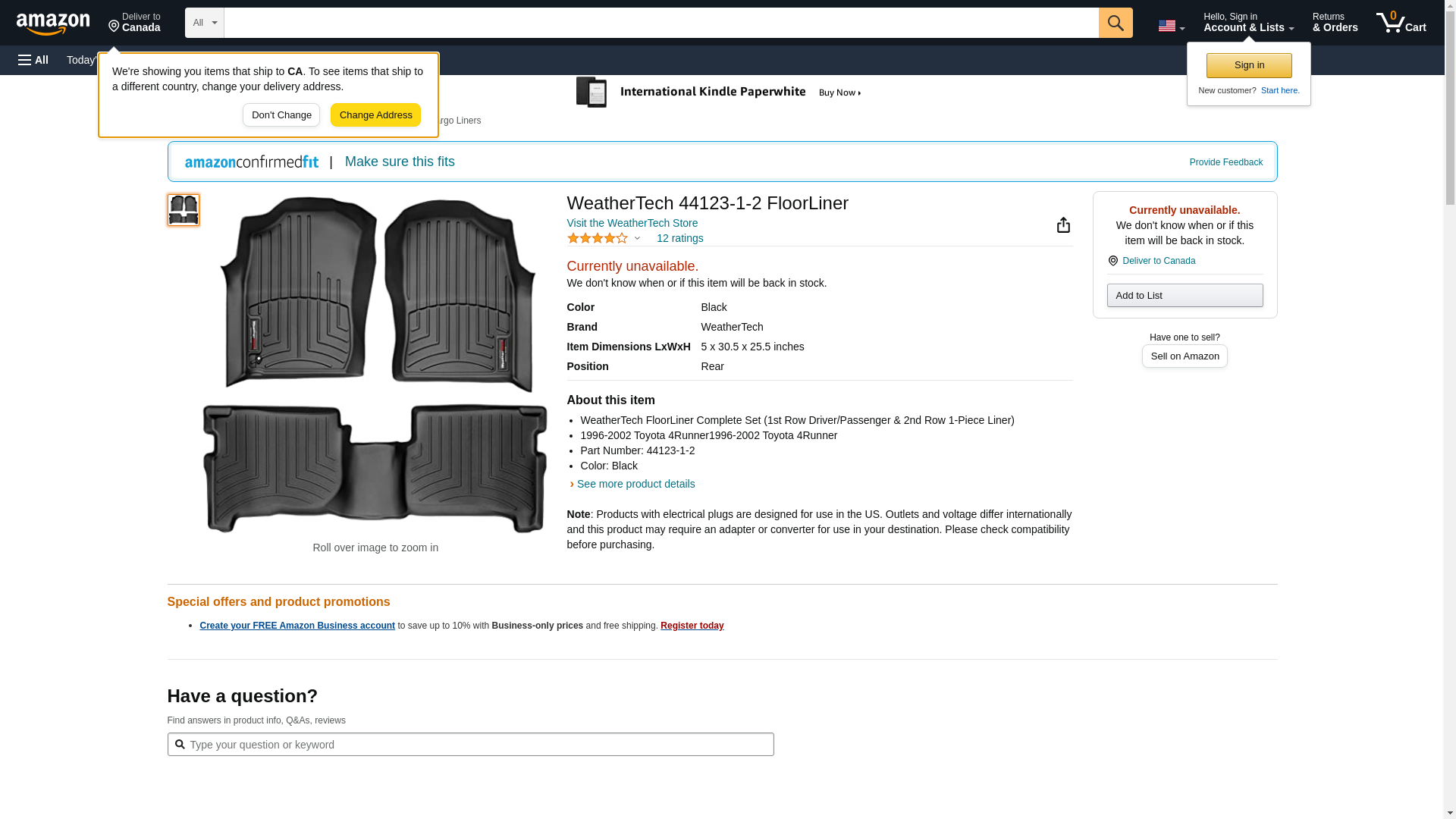Expand the country flag language dropdown
This screenshot has width=1456, height=819.
(1171, 26)
